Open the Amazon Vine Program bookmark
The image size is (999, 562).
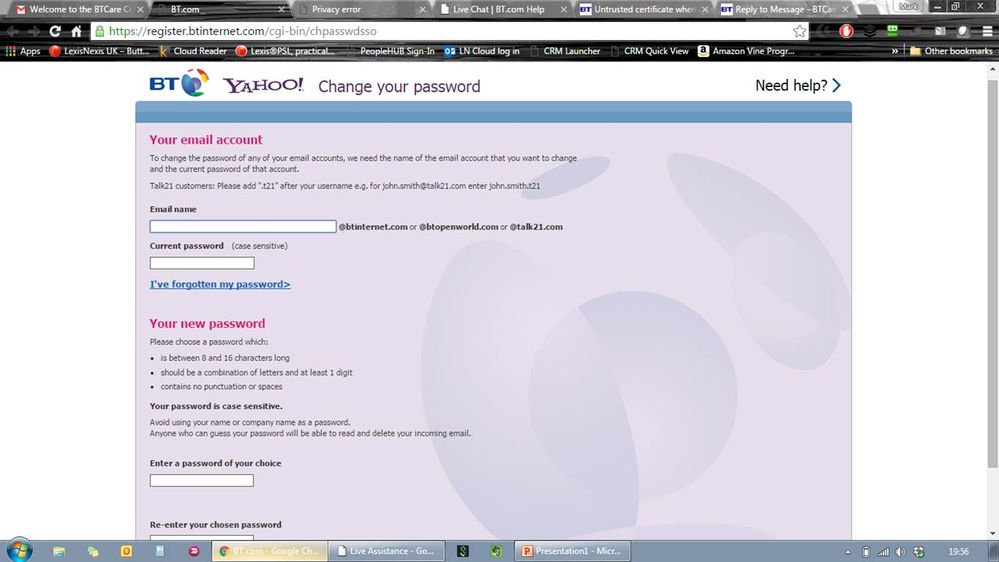746,51
